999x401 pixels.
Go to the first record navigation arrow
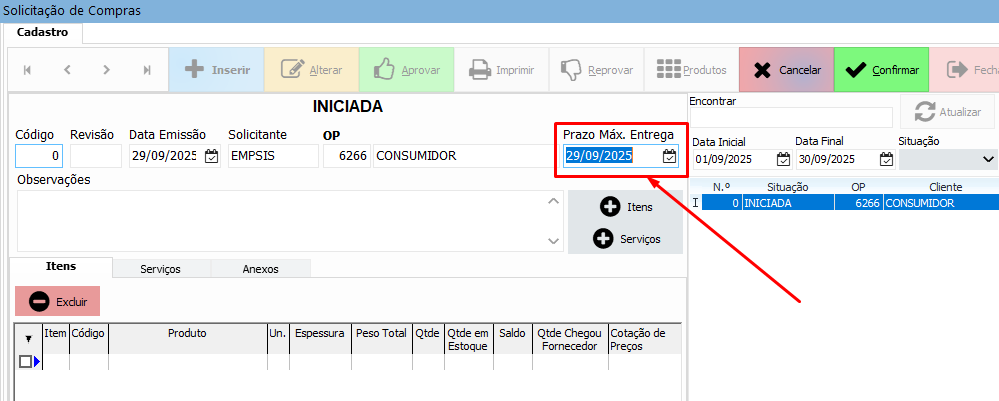coord(27,70)
